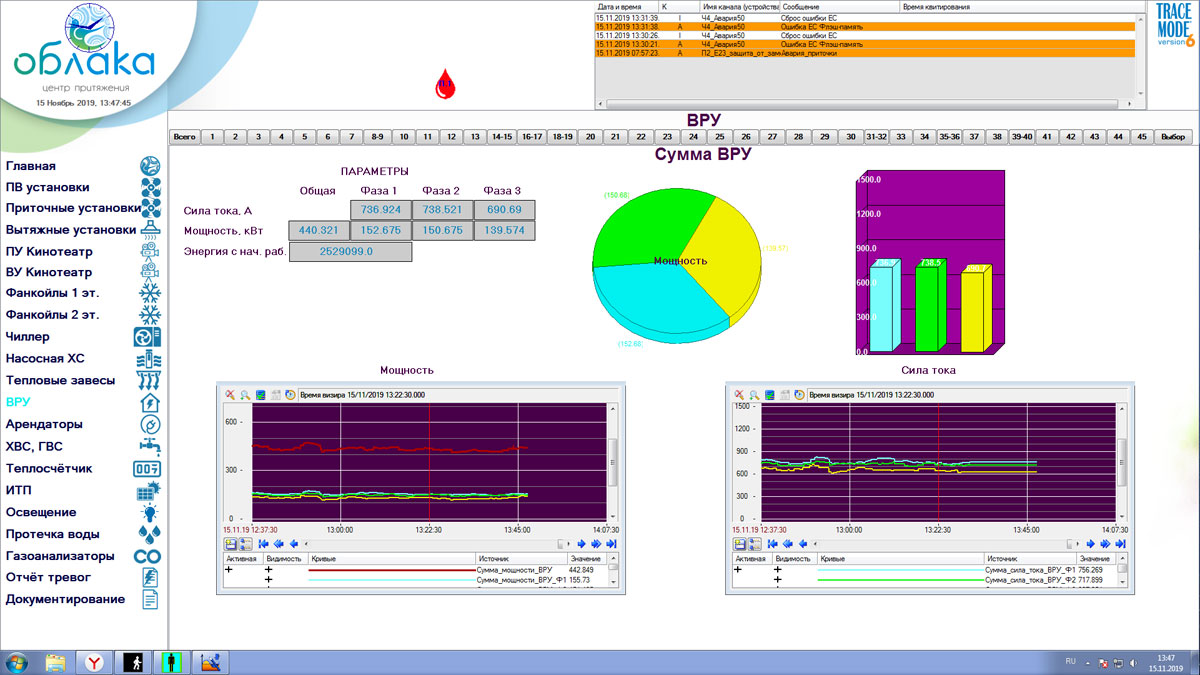Open Yandex browser from taskbar

click(x=93, y=661)
